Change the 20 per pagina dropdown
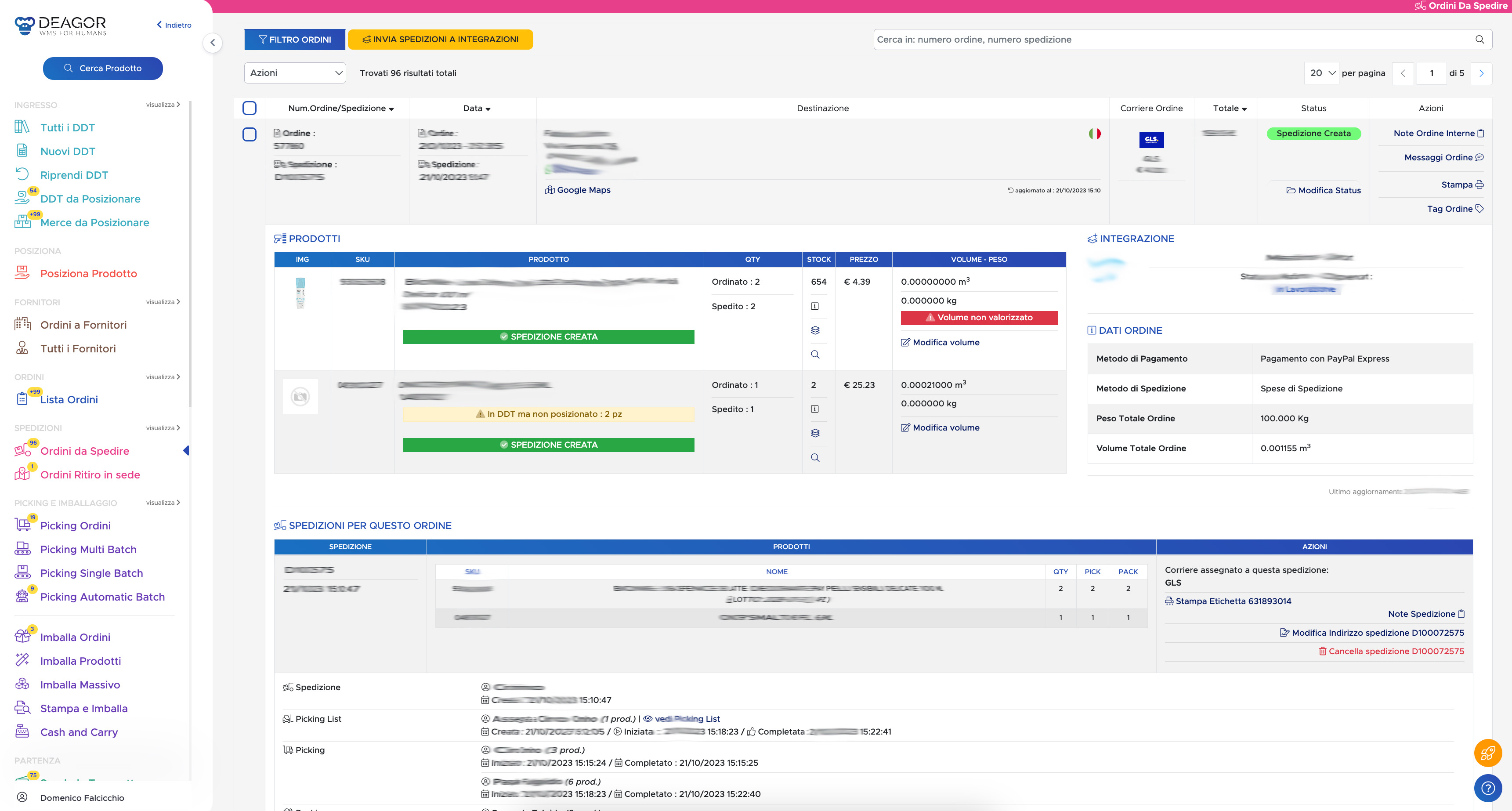Viewport: 1512px width, 811px height. (x=1321, y=73)
